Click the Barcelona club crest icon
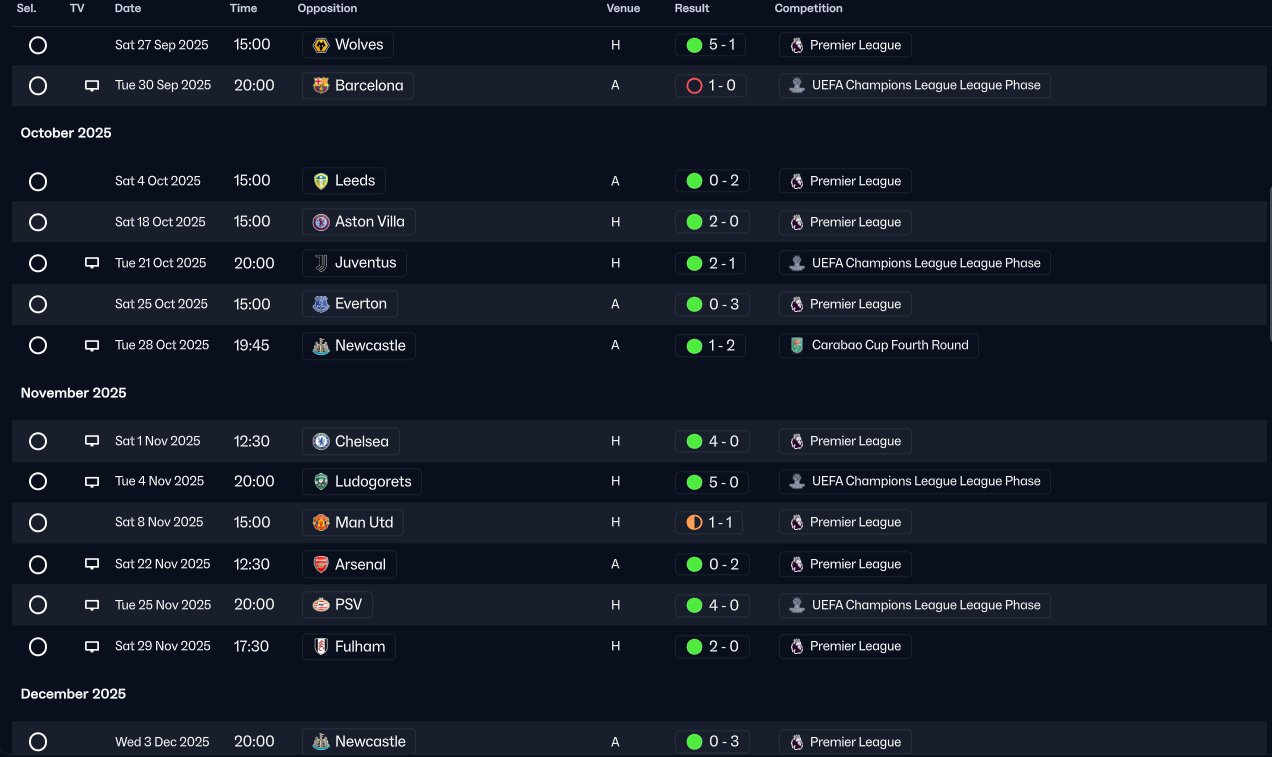The height and width of the screenshot is (757, 1272). [320, 85]
